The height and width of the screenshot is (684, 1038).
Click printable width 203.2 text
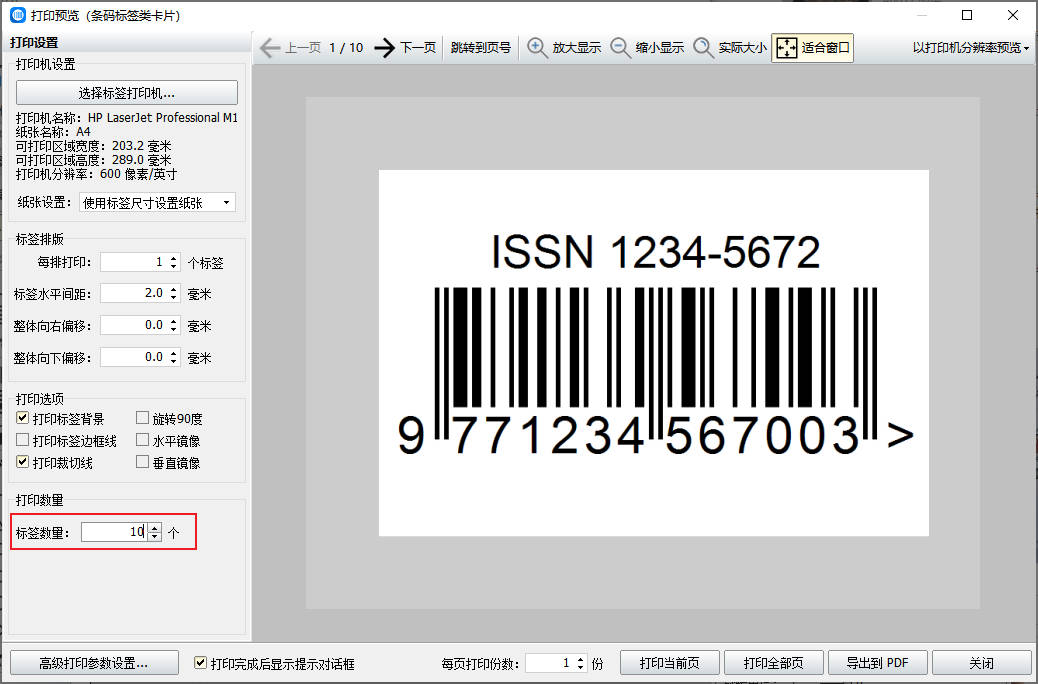click(93, 146)
